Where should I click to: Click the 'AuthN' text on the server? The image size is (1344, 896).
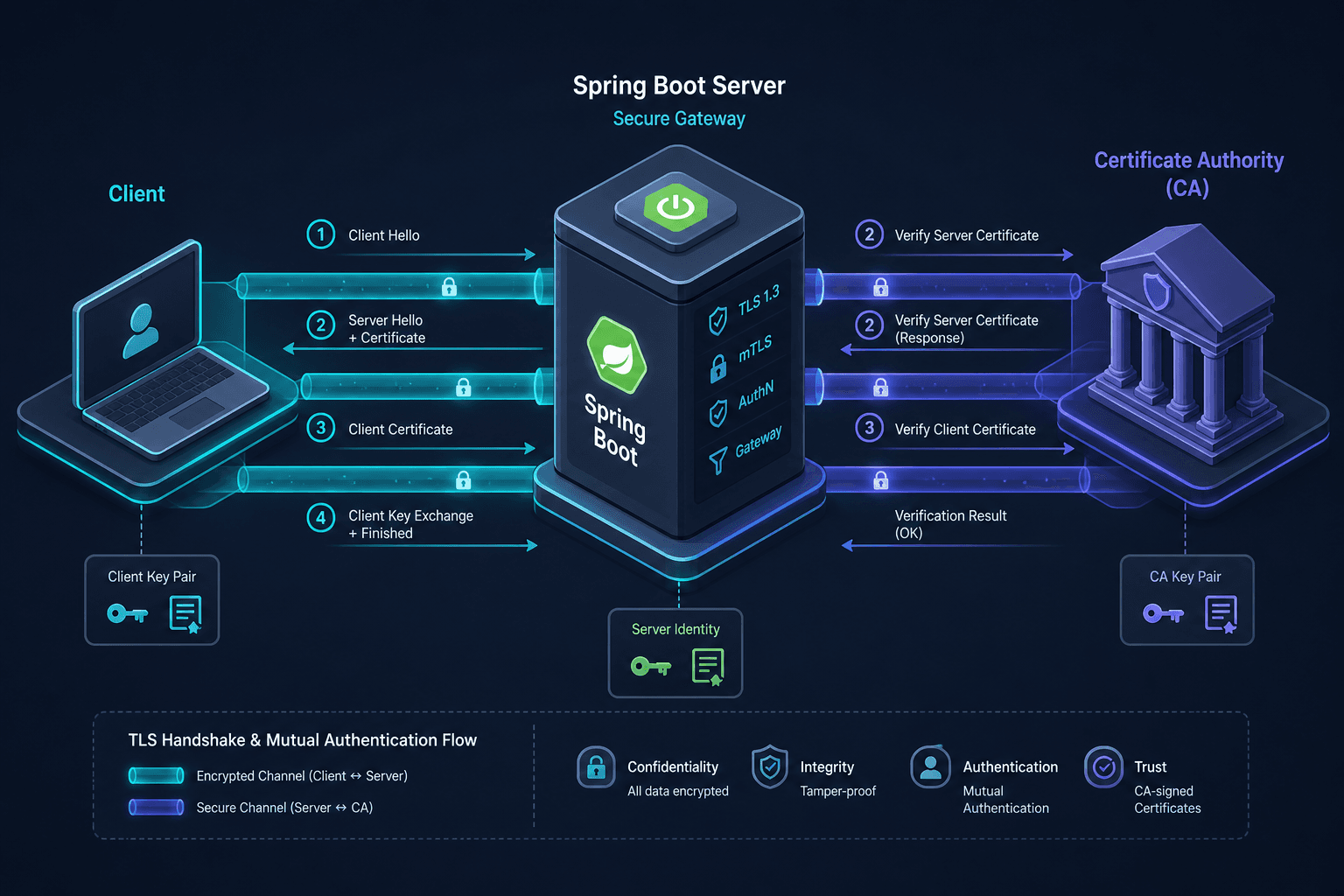tap(756, 395)
